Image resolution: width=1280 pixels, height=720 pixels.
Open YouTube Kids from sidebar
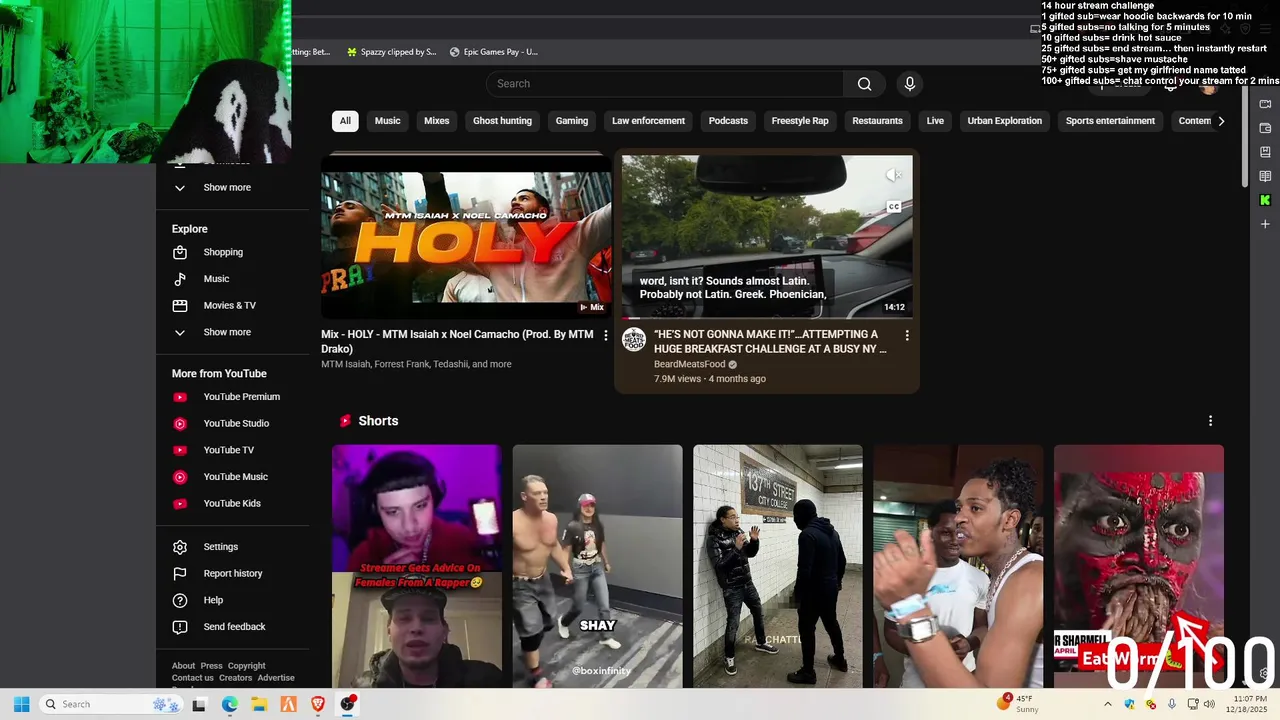click(233, 503)
